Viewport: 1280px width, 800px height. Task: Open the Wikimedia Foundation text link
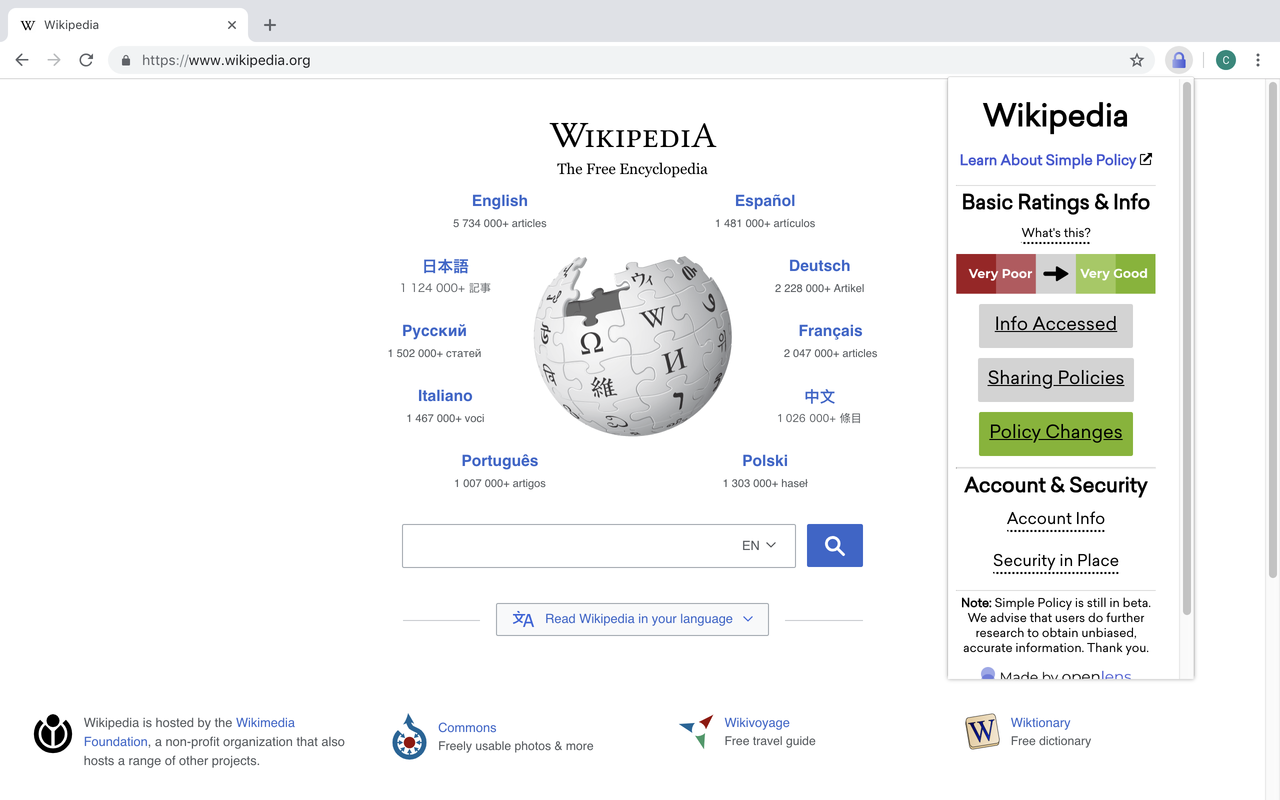tap(189, 732)
